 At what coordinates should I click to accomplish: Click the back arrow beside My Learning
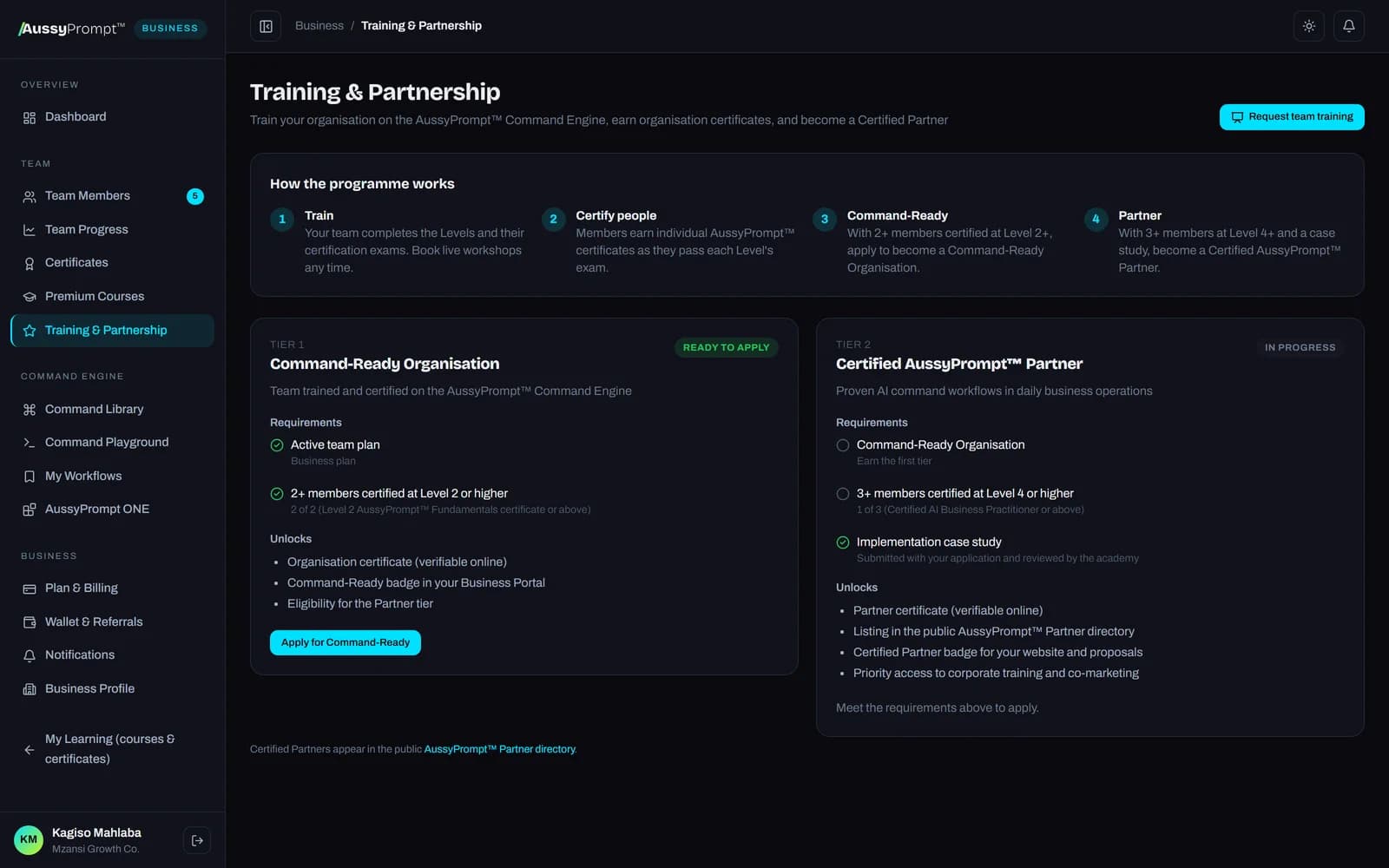[x=30, y=749]
